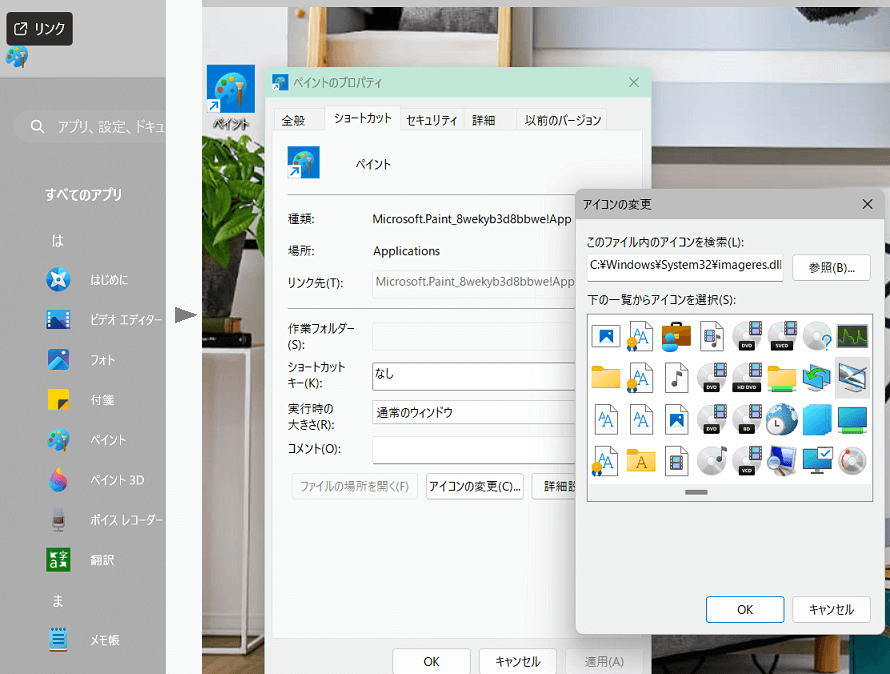Screen dimensions: 890x674
Task: Click the ま letter group header
Action: point(58,601)
